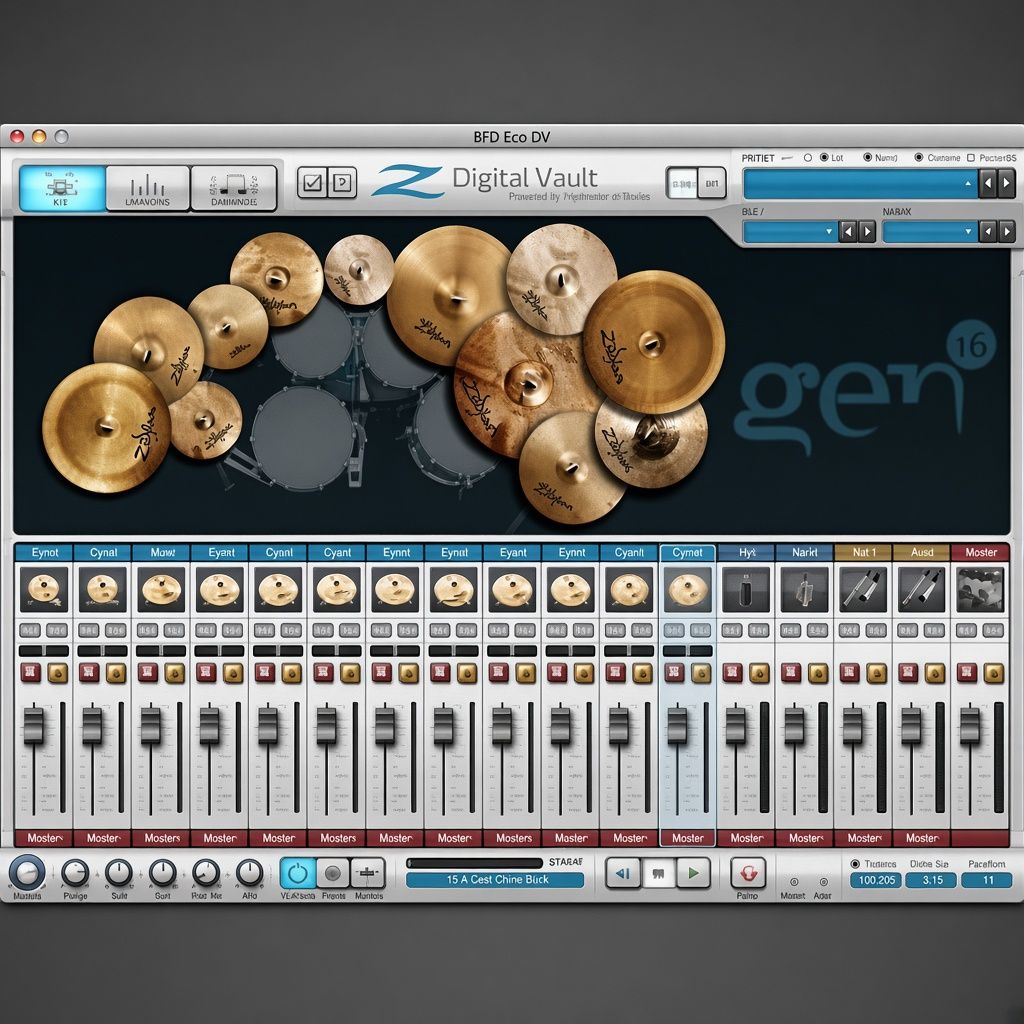Click the Moster master channel volume fader

click(x=970, y=725)
